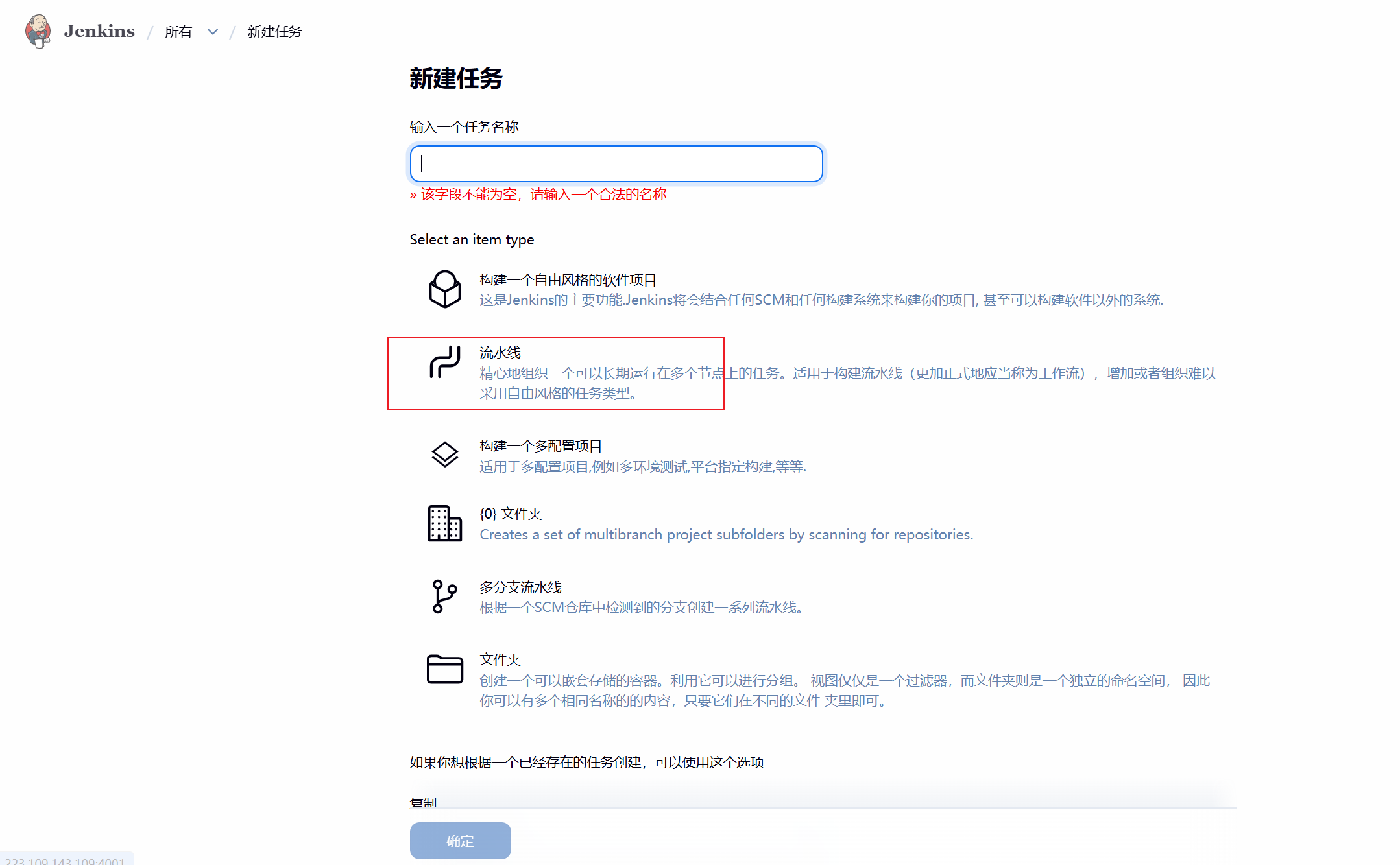This screenshot has width=1400, height=865.
Task: Select the pipeline (流水线) pipe icon
Action: (x=445, y=362)
